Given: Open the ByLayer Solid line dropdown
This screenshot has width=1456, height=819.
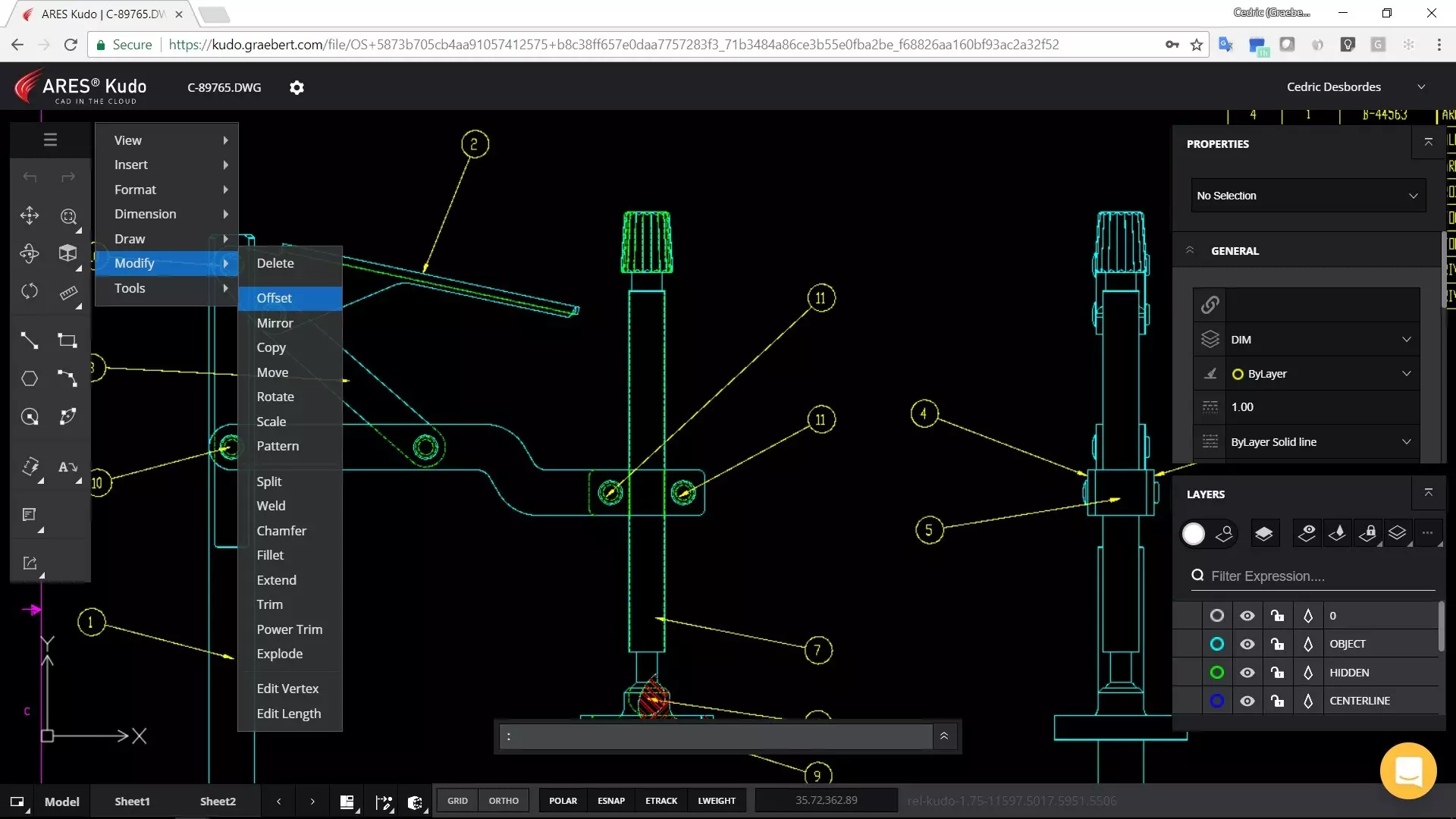Looking at the screenshot, I should tap(1323, 442).
